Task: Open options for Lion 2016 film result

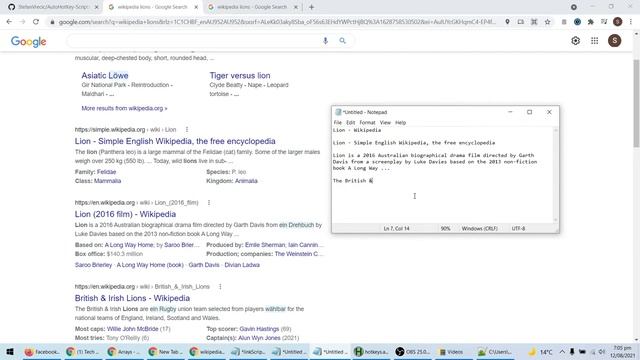Action: (x=209, y=202)
